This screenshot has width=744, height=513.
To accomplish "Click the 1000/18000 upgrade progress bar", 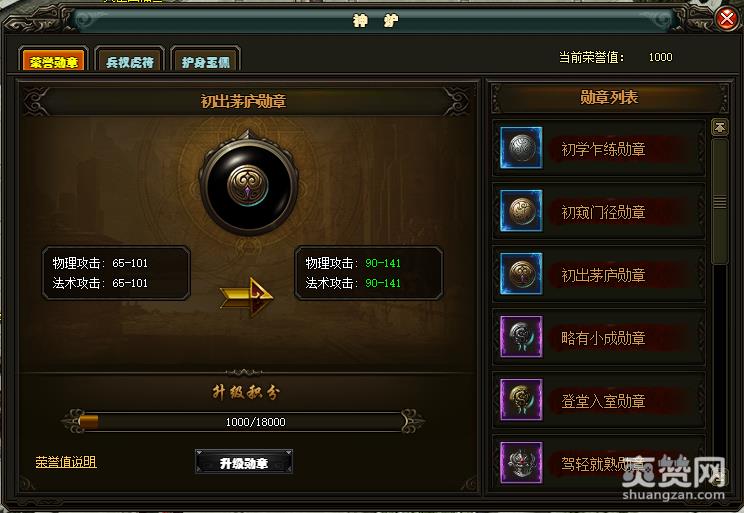I will point(243,421).
